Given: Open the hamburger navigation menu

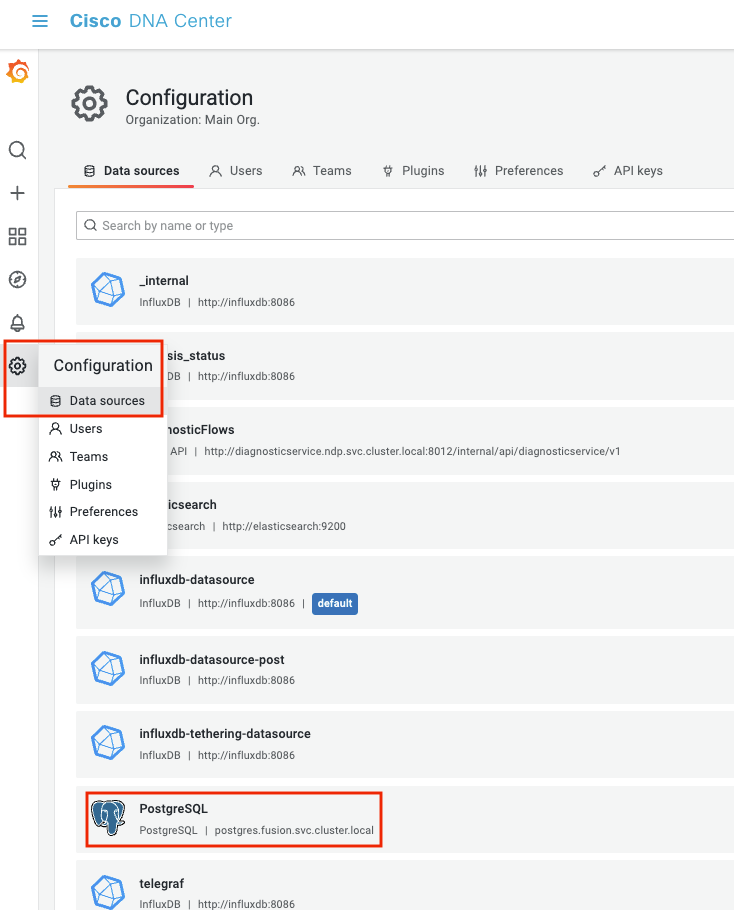Looking at the screenshot, I should coord(39,21).
